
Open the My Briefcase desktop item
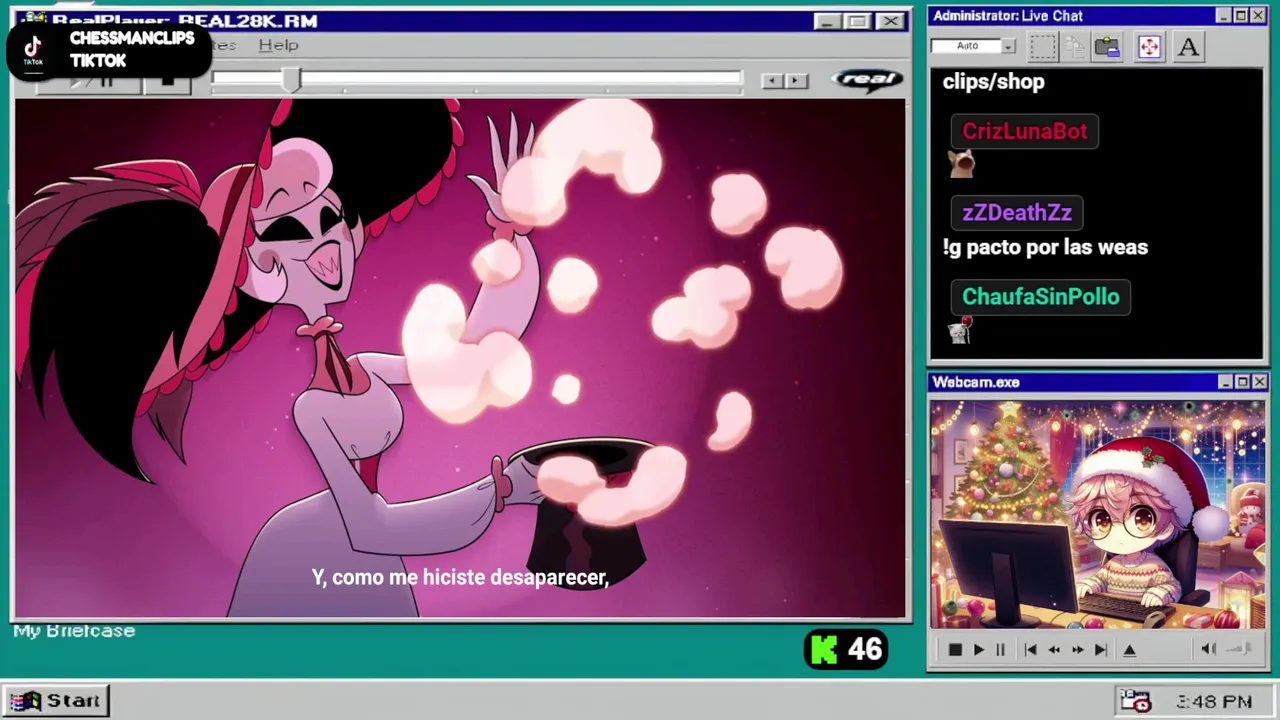pos(74,631)
